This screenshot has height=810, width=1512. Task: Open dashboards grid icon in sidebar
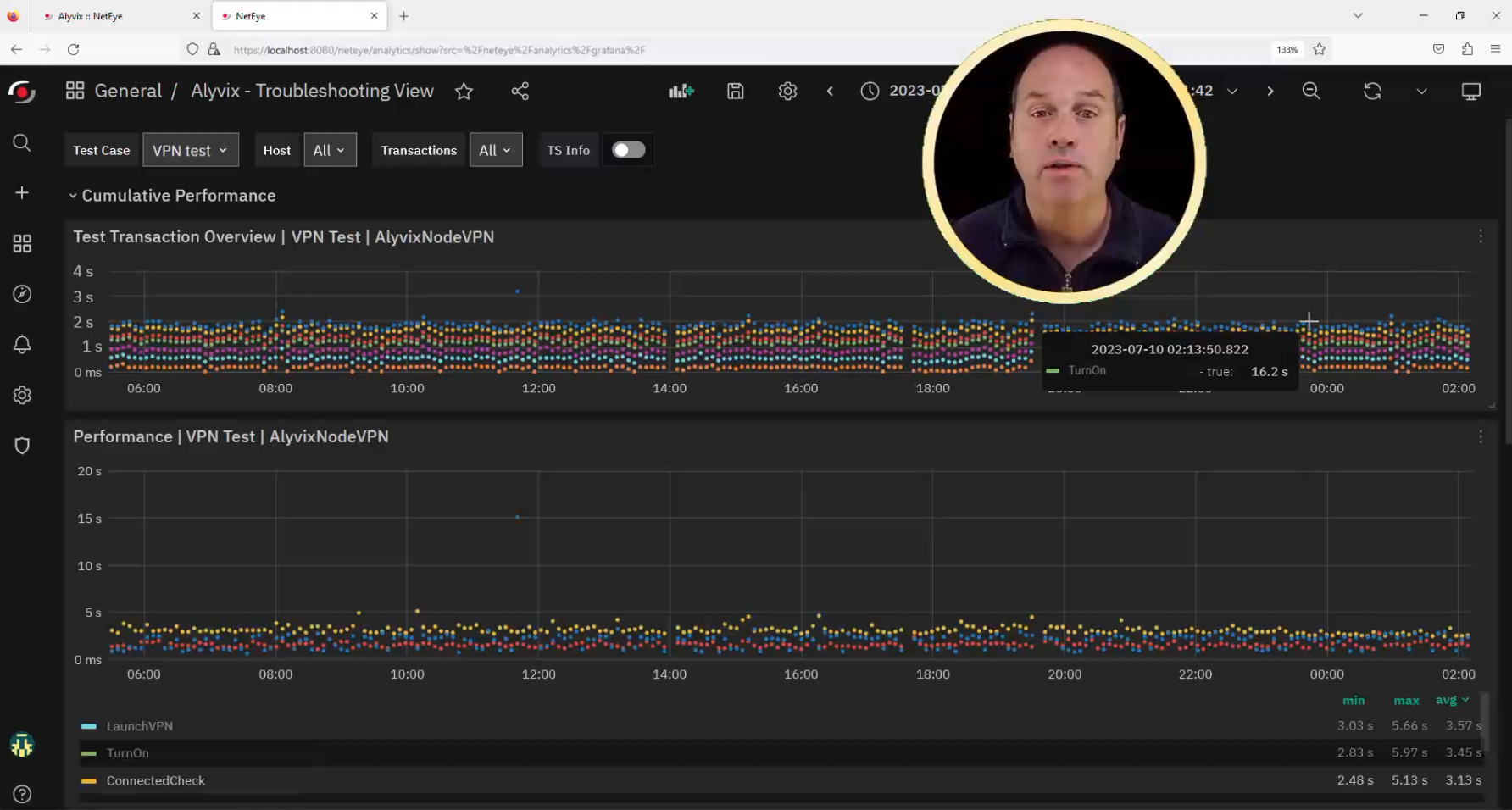[22, 244]
